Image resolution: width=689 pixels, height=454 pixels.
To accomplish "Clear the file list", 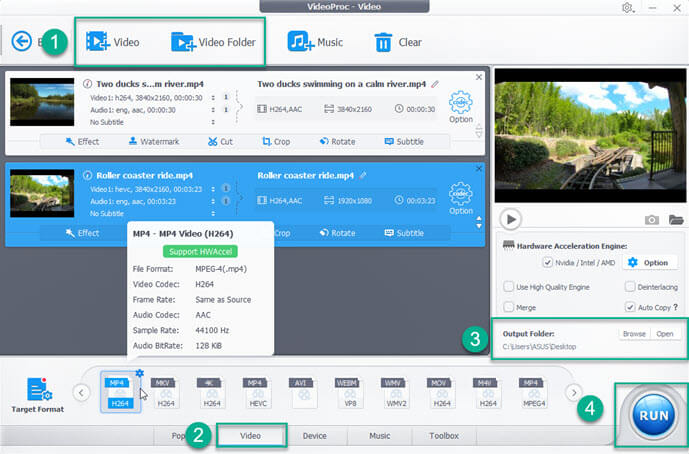I will pos(398,42).
